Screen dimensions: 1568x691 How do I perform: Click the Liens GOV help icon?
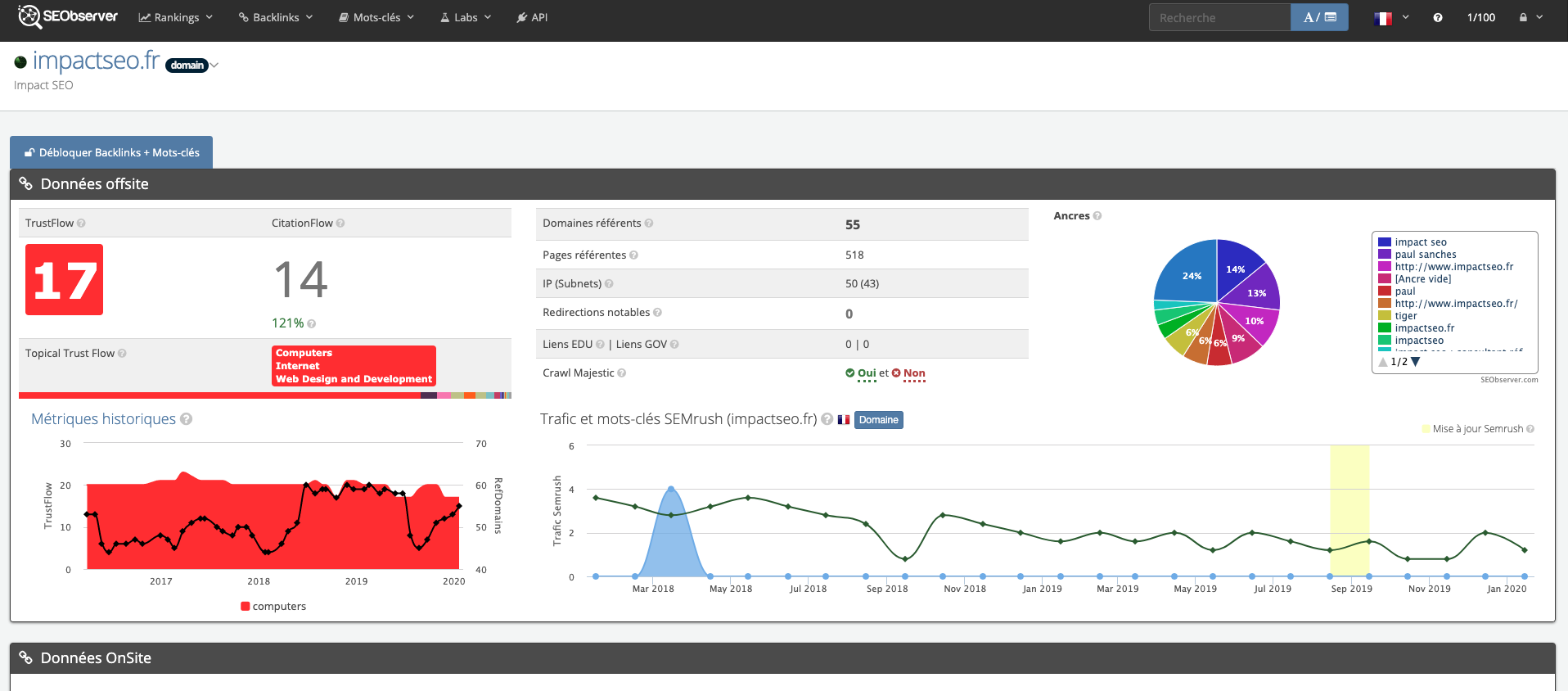[x=674, y=344]
